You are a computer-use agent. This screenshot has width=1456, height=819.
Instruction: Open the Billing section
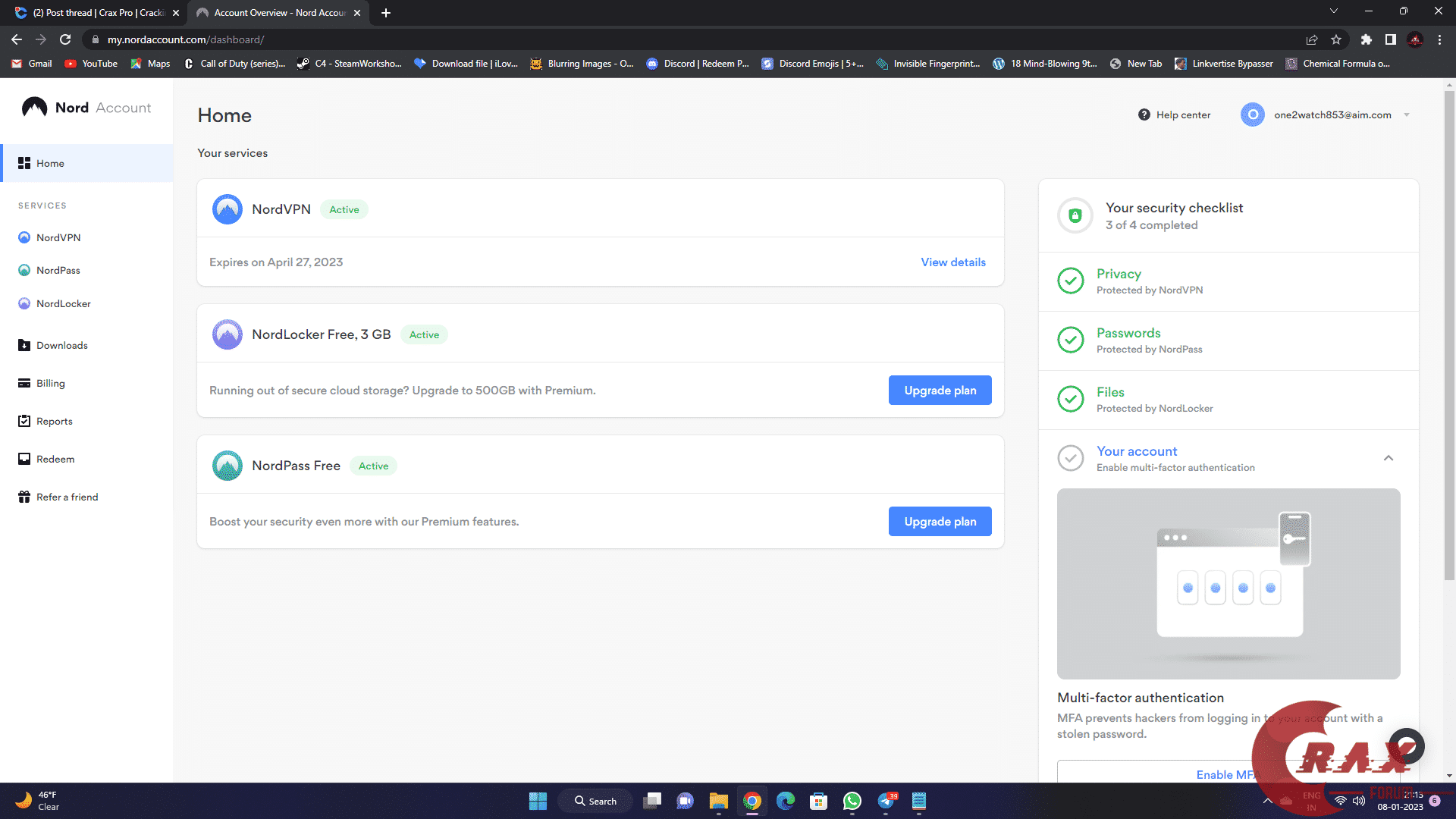click(x=42, y=383)
